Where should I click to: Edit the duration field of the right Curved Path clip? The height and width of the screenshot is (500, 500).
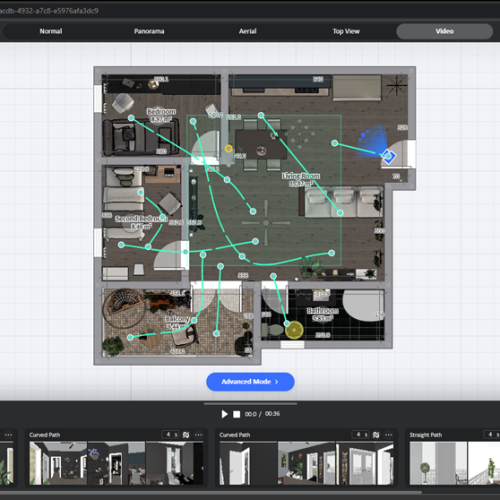tap(361, 434)
